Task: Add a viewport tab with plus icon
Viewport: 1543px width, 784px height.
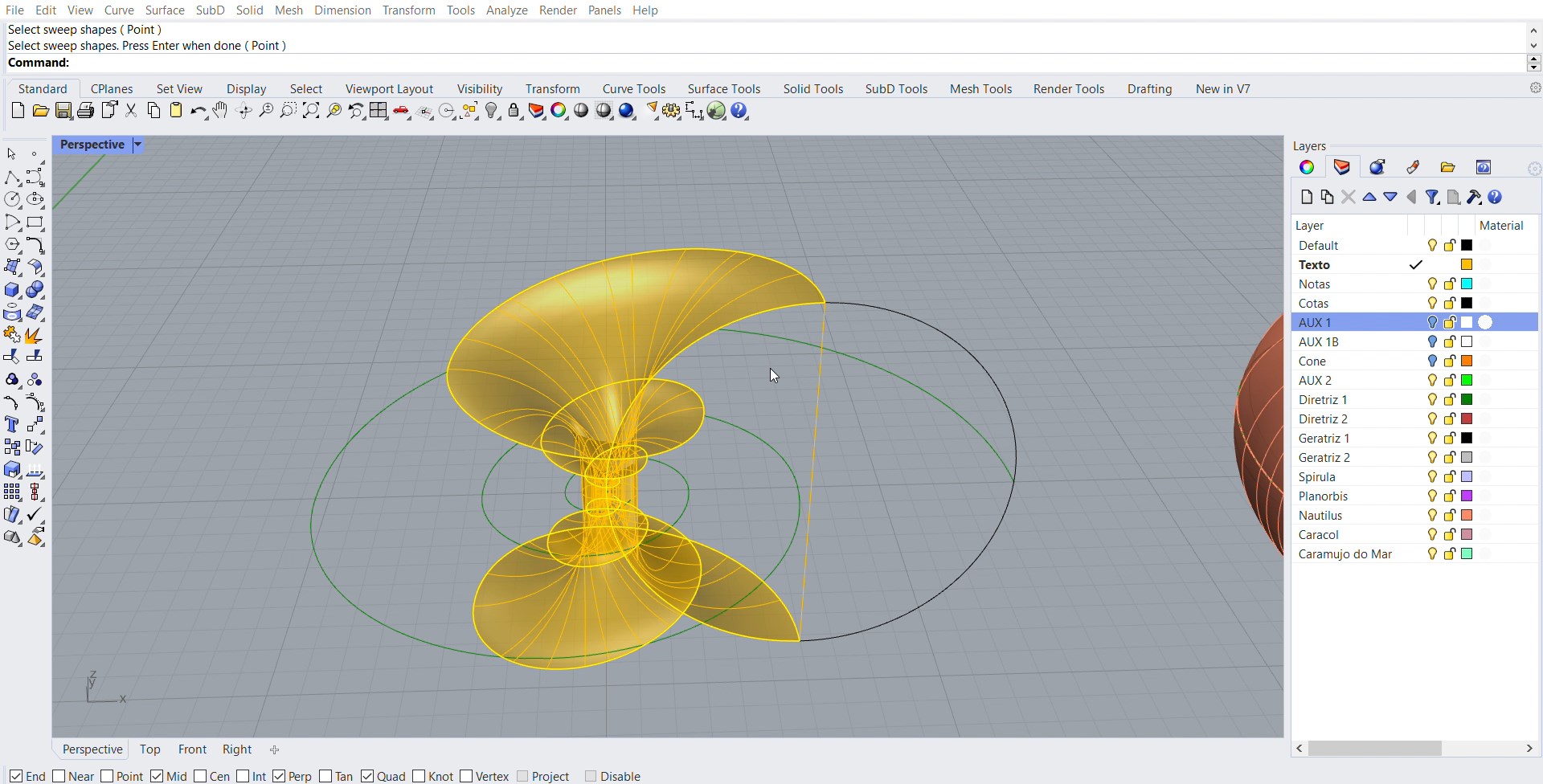Action: click(x=274, y=749)
